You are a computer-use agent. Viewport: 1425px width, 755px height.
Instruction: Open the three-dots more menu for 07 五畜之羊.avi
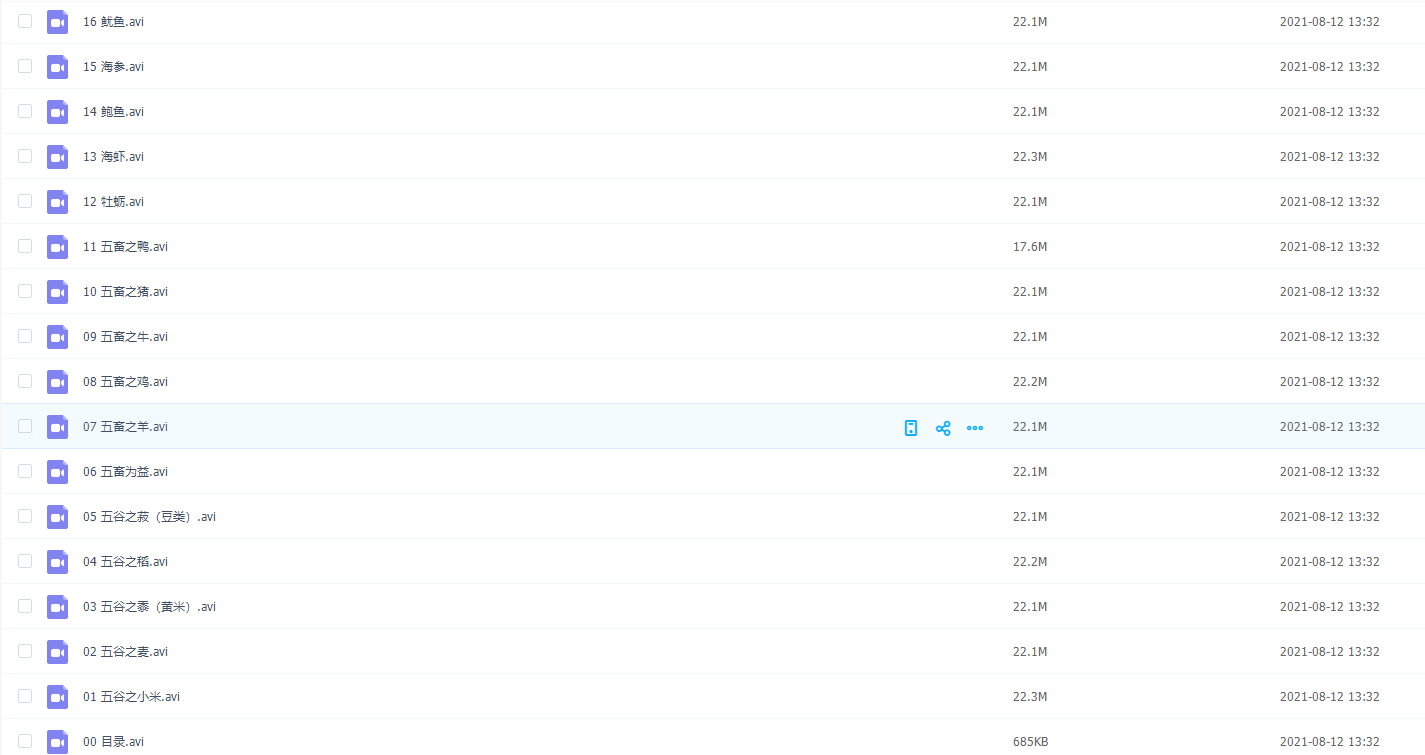click(x=974, y=428)
